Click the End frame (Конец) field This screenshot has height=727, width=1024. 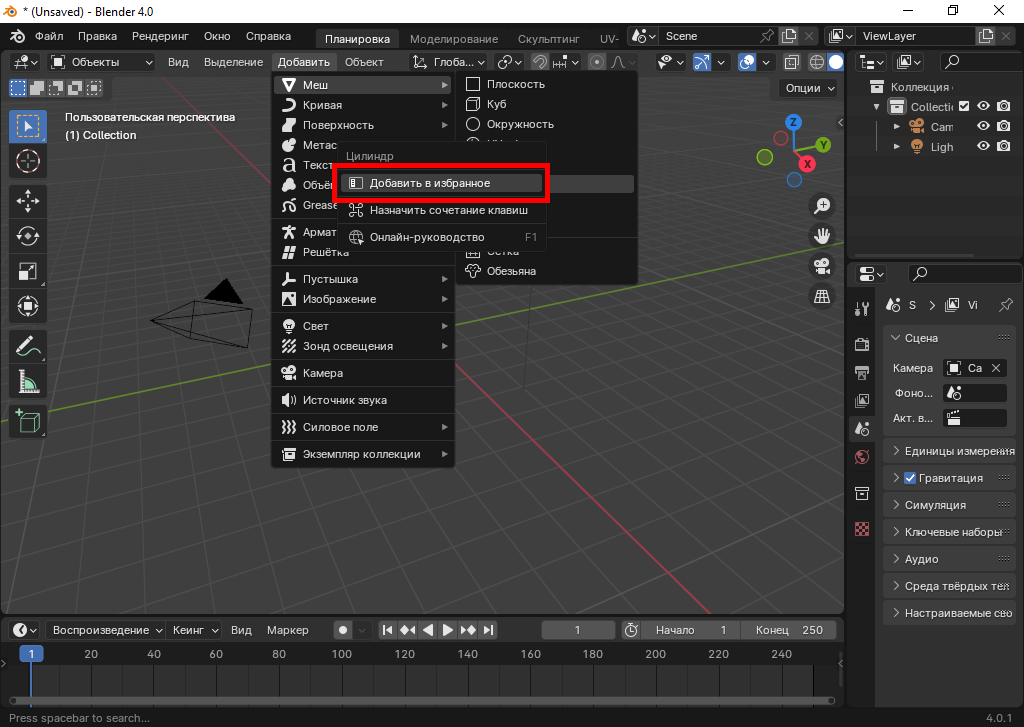pyautogui.click(x=789, y=630)
